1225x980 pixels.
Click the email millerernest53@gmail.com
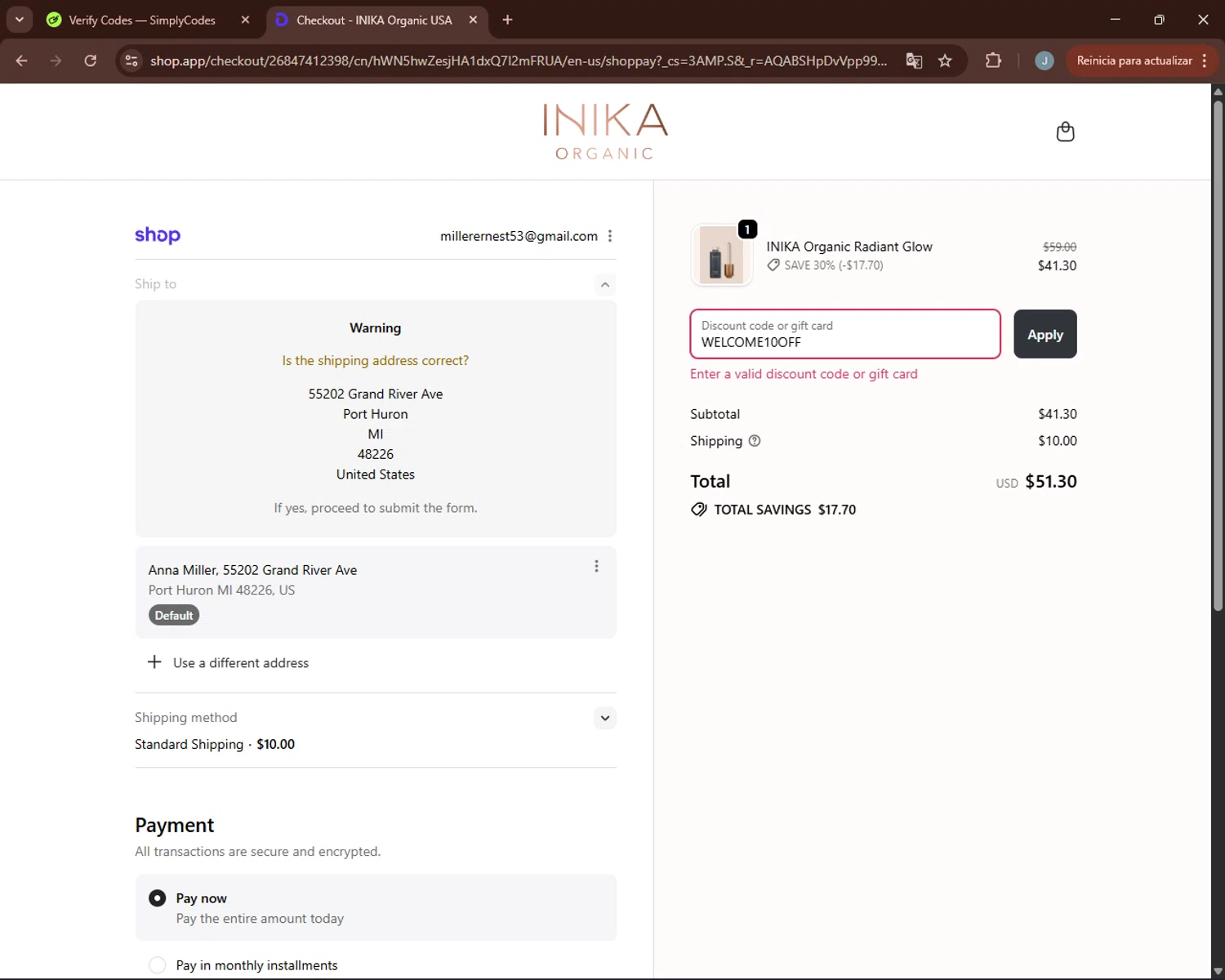(x=519, y=236)
